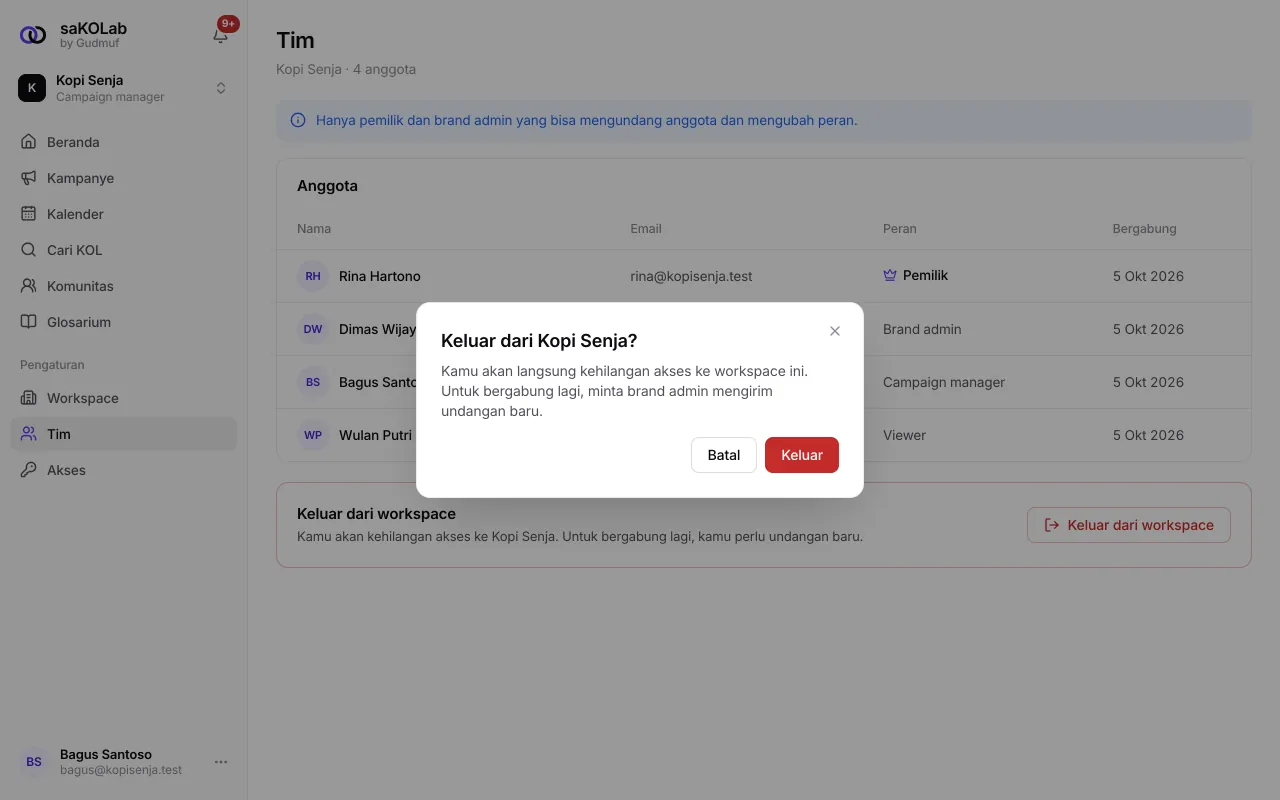This screenshot has width=1280, height=800.
Task: Open the Kalender page
Action: click(124, 214)
